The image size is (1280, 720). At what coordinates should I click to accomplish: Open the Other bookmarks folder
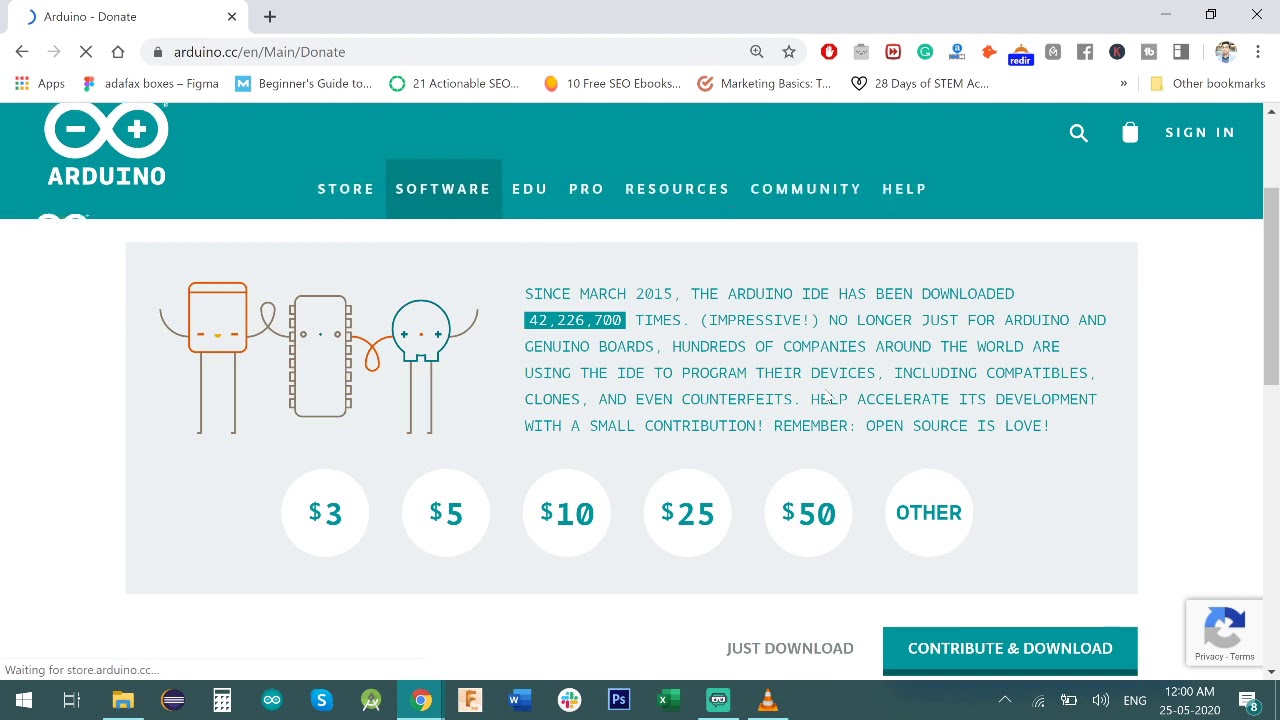1208,84
